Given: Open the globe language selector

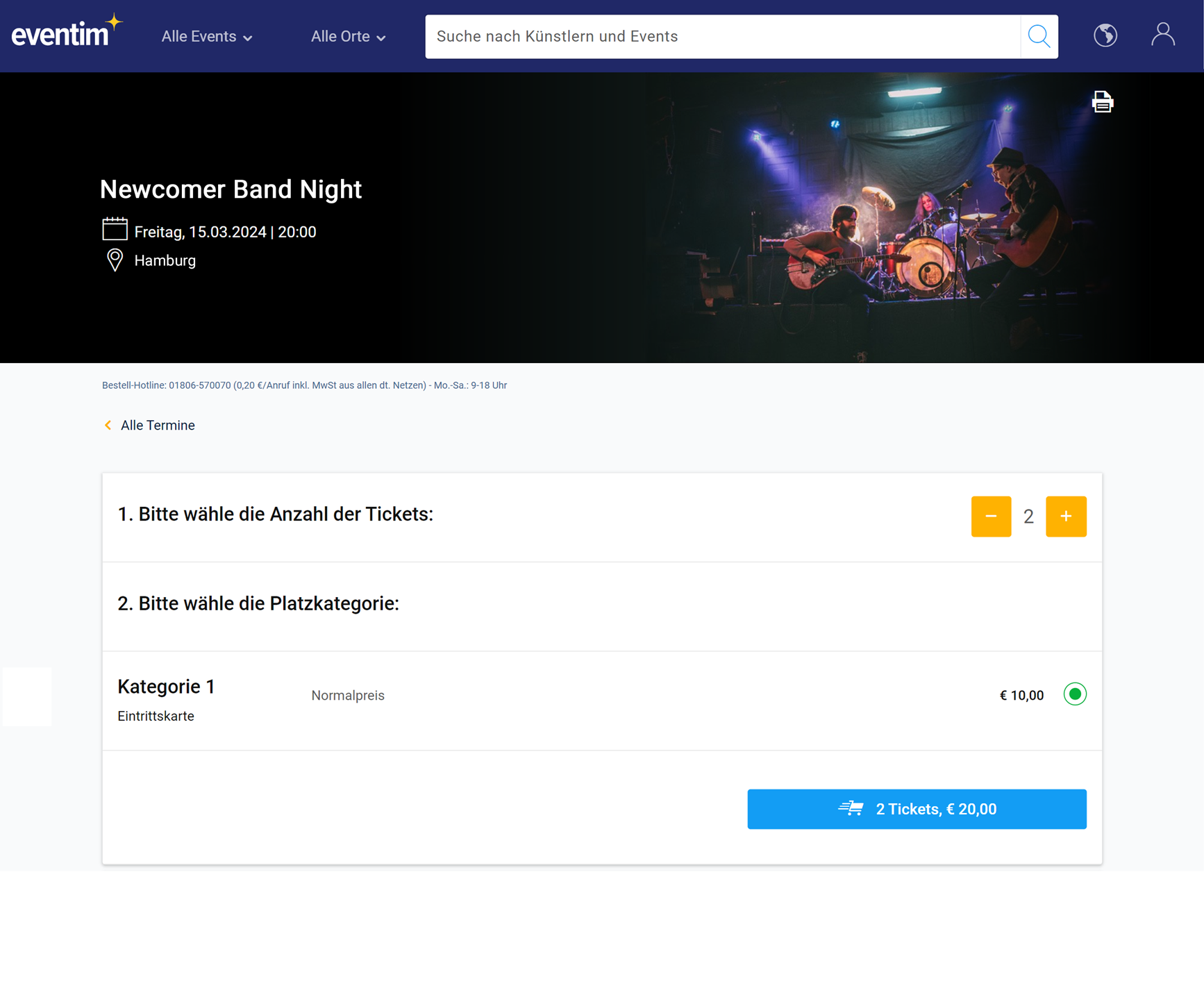Looking at the screenshot, I should point(1105,35).
